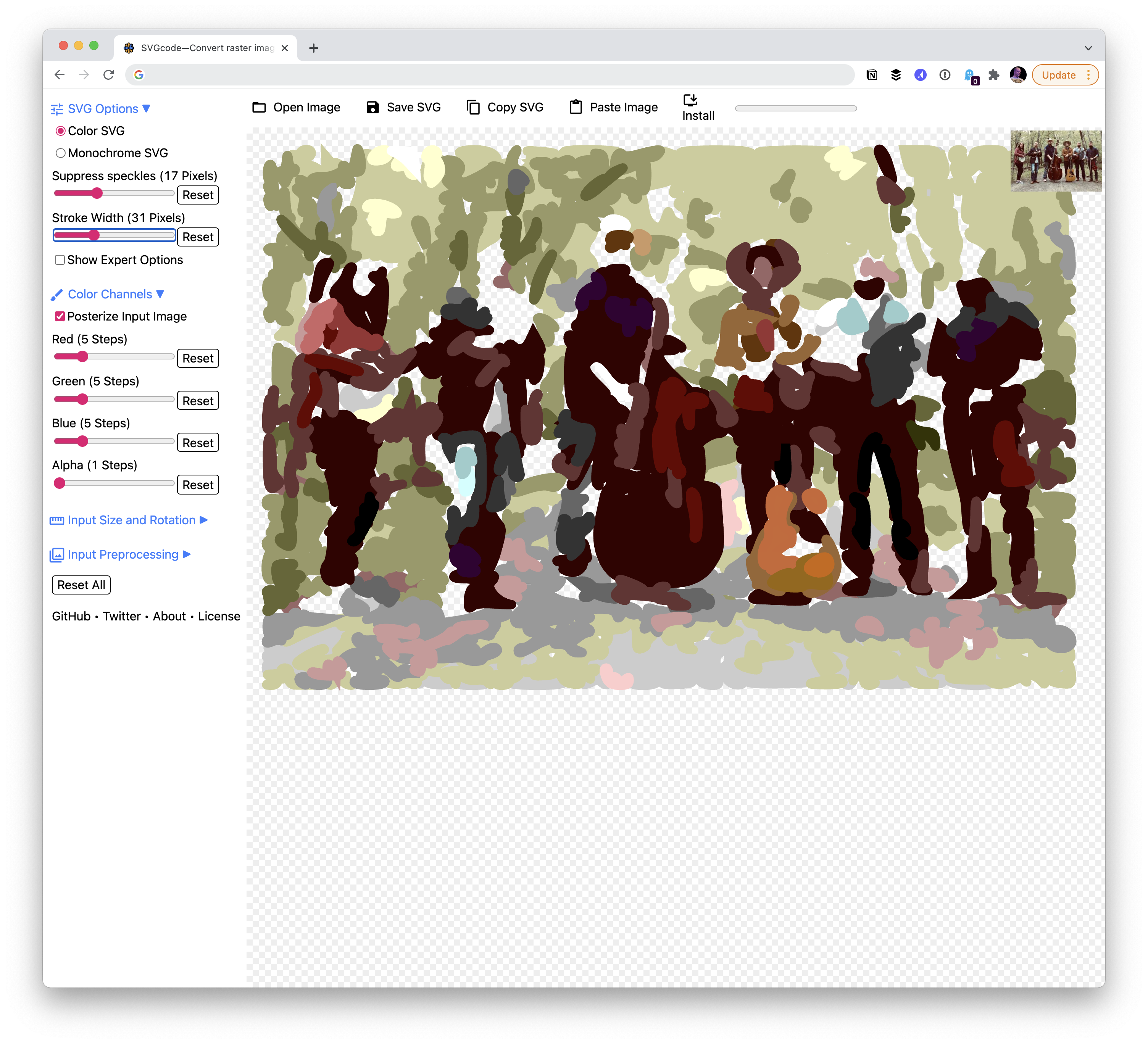Click the Input Size and Rotation ruler icon

57,520
